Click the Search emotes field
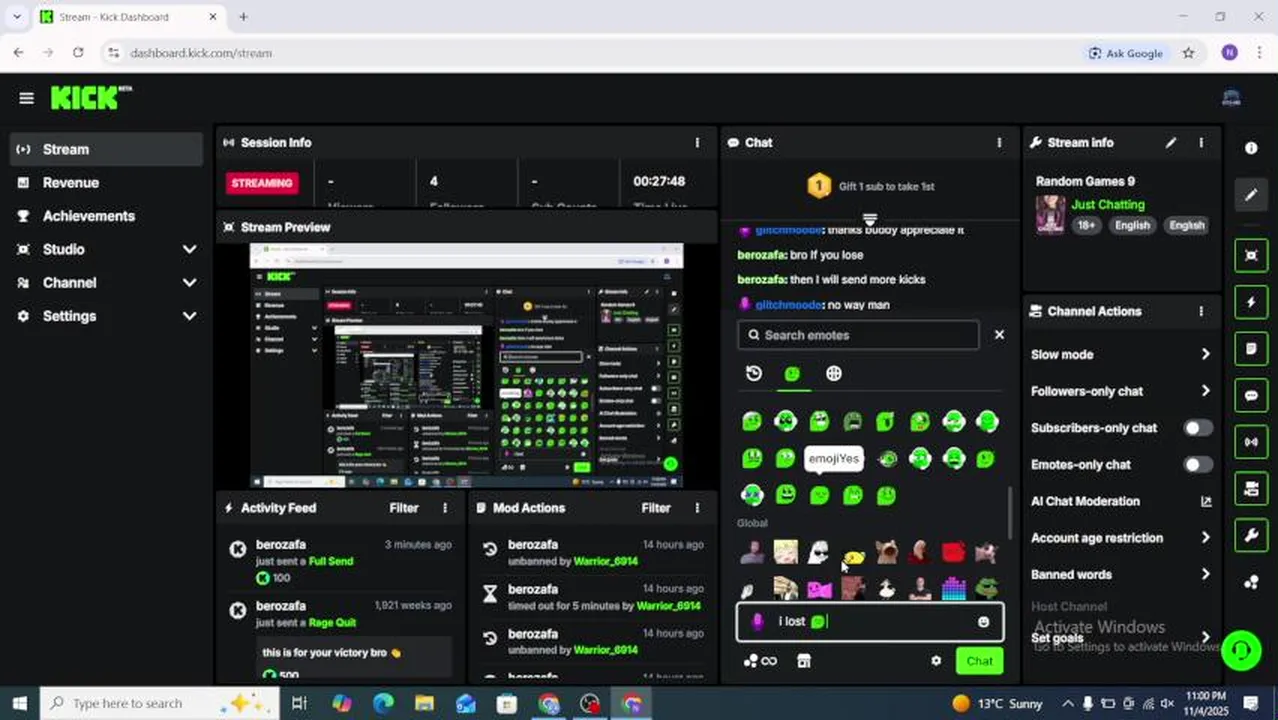This screenshot has width=1278, height=720. (858, 335)
